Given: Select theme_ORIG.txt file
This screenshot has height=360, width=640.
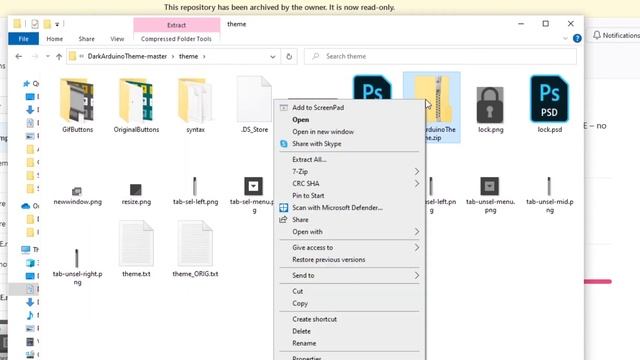Looking at the screenshot, I should click(195, 249).
